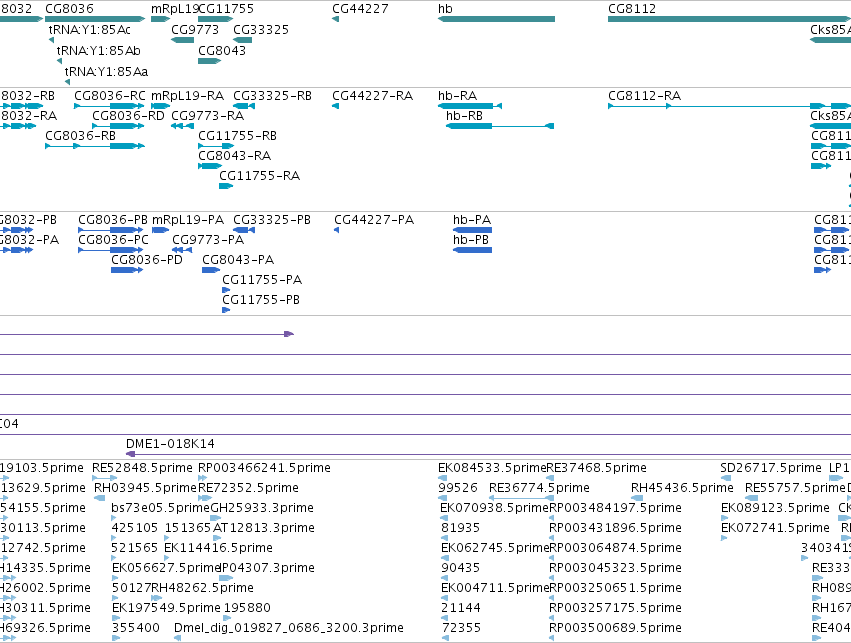
Task: Select CG11755-PA protein label
Action: [x=262, y=280]
